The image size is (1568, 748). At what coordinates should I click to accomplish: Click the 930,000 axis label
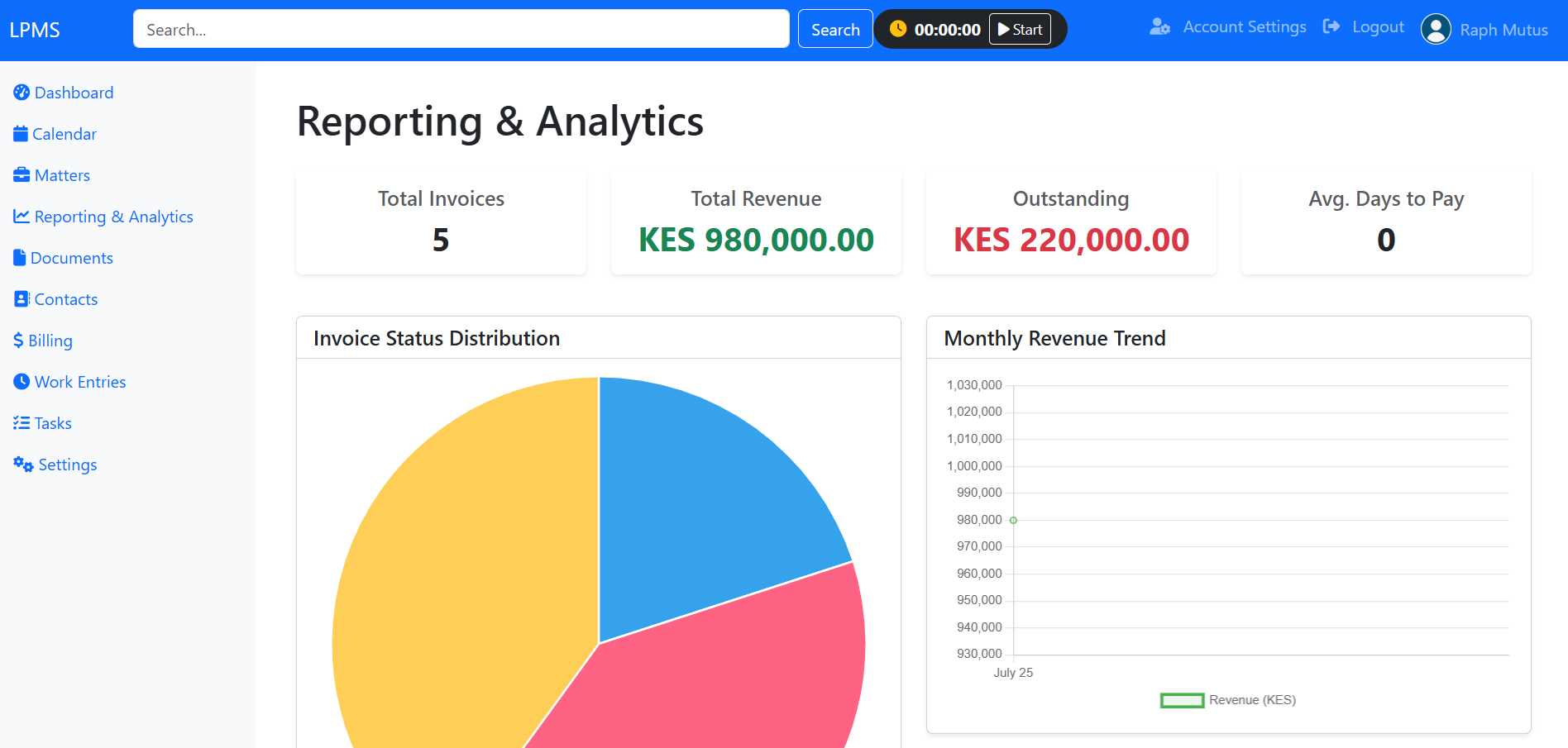pos(979,654)
